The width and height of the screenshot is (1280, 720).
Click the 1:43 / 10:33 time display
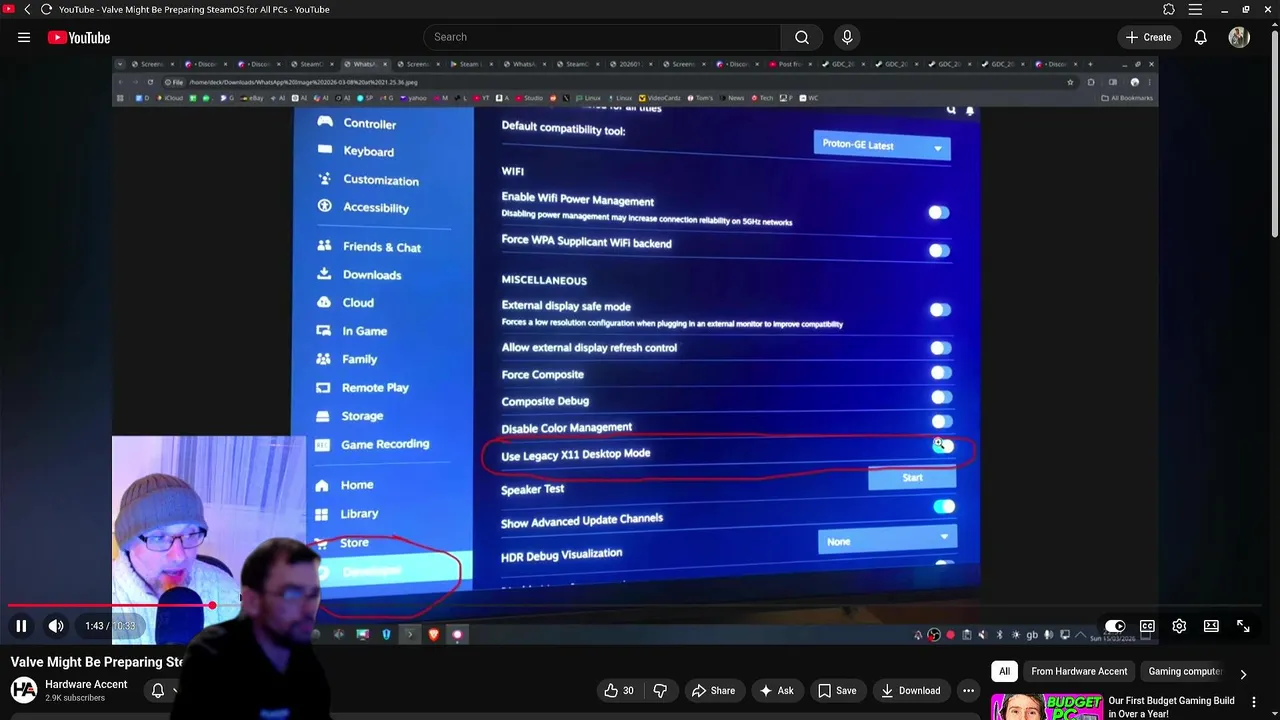coord(110,626)
